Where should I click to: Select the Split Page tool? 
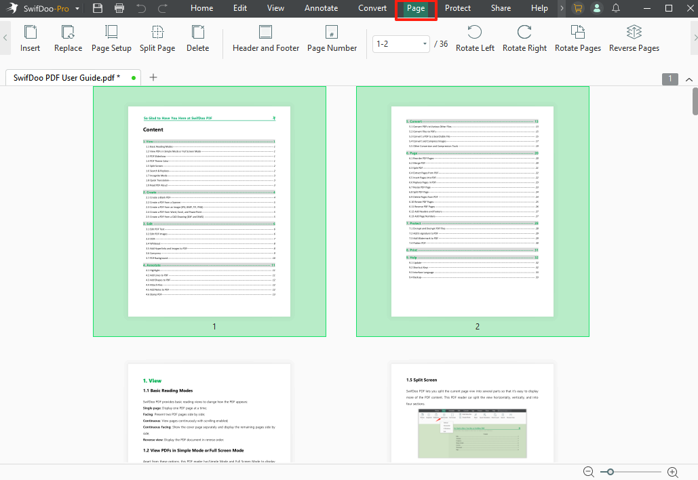(157, 38)
